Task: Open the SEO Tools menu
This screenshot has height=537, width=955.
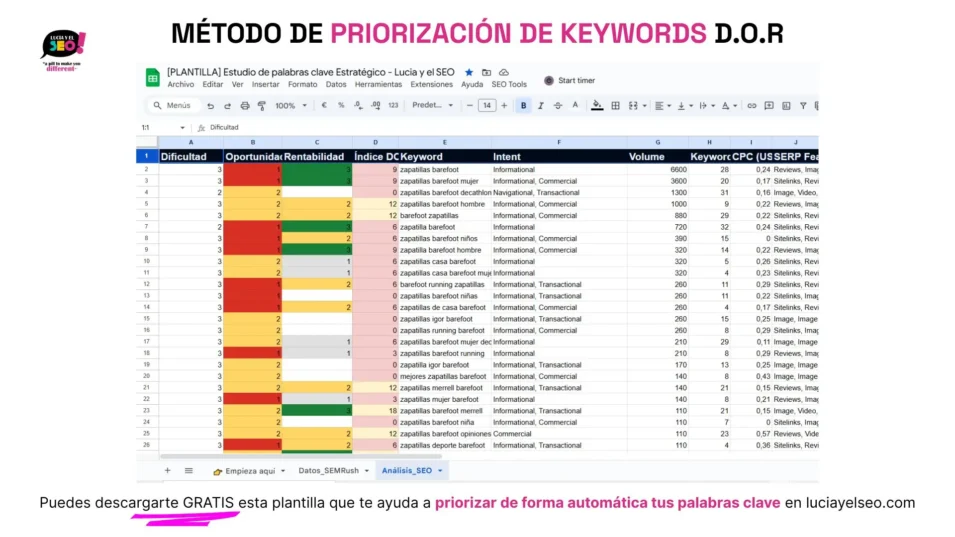Action: coord(509,85)
